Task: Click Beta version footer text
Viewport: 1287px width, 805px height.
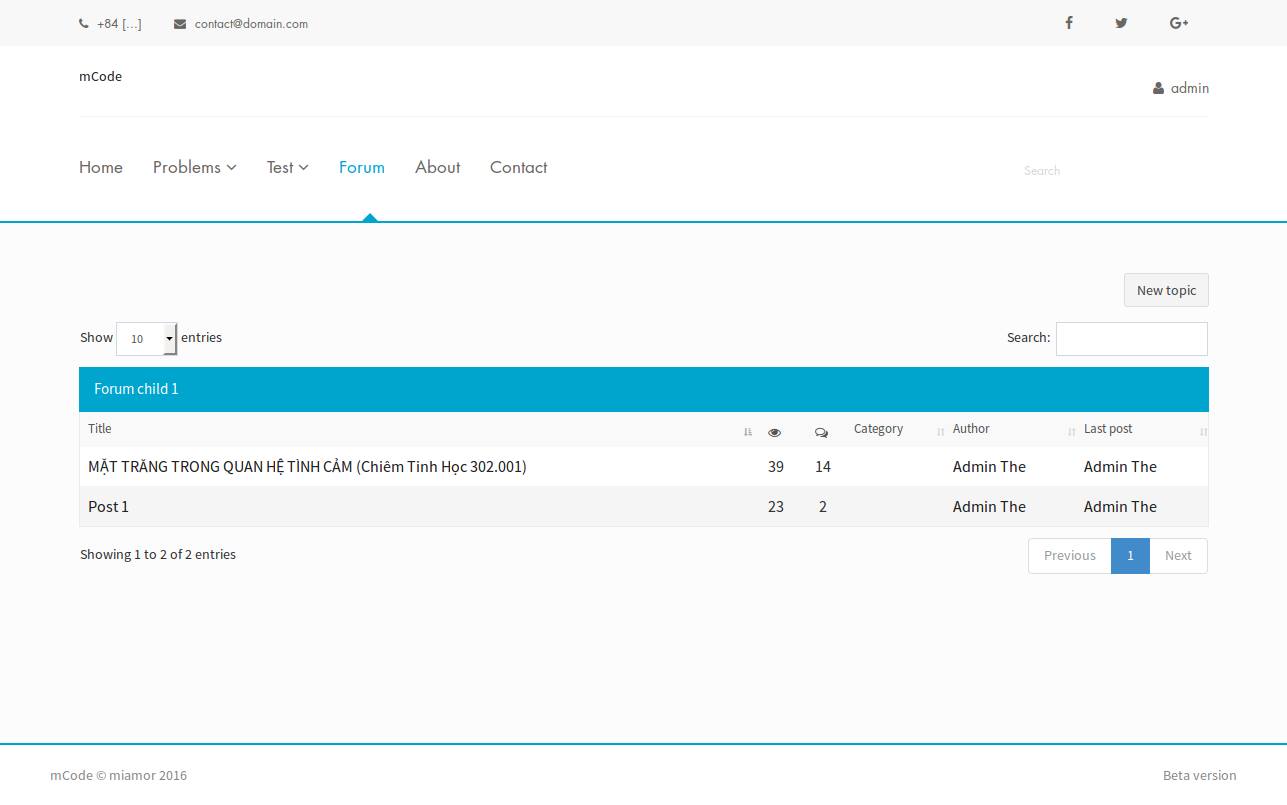Action: point(1199,775)
